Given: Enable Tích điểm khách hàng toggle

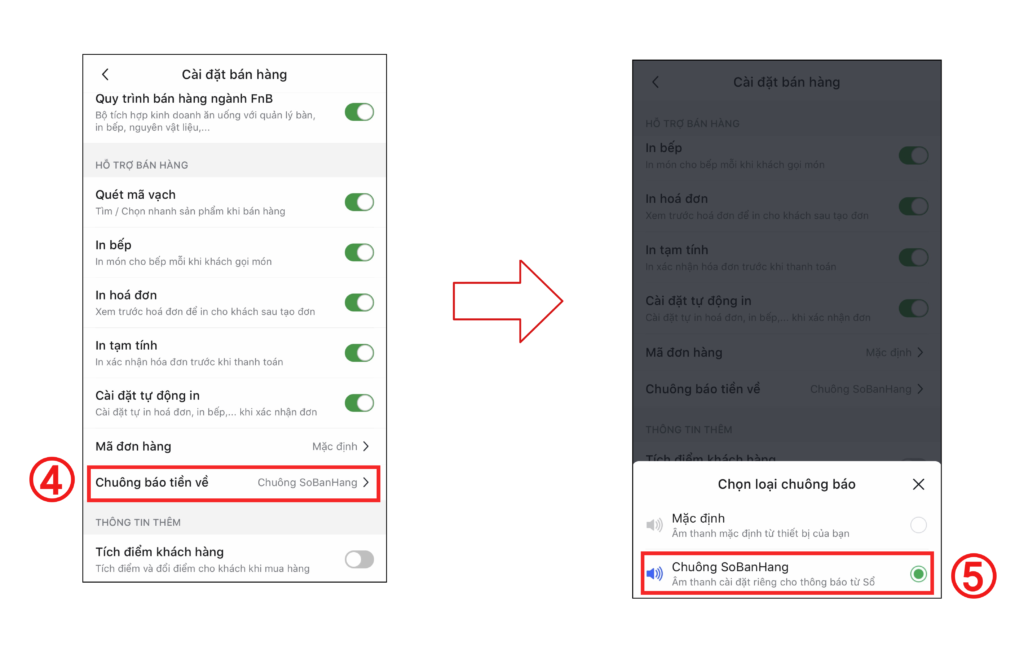Looking at the screenshot, I should pyautogui.click(x=359, y=559).
